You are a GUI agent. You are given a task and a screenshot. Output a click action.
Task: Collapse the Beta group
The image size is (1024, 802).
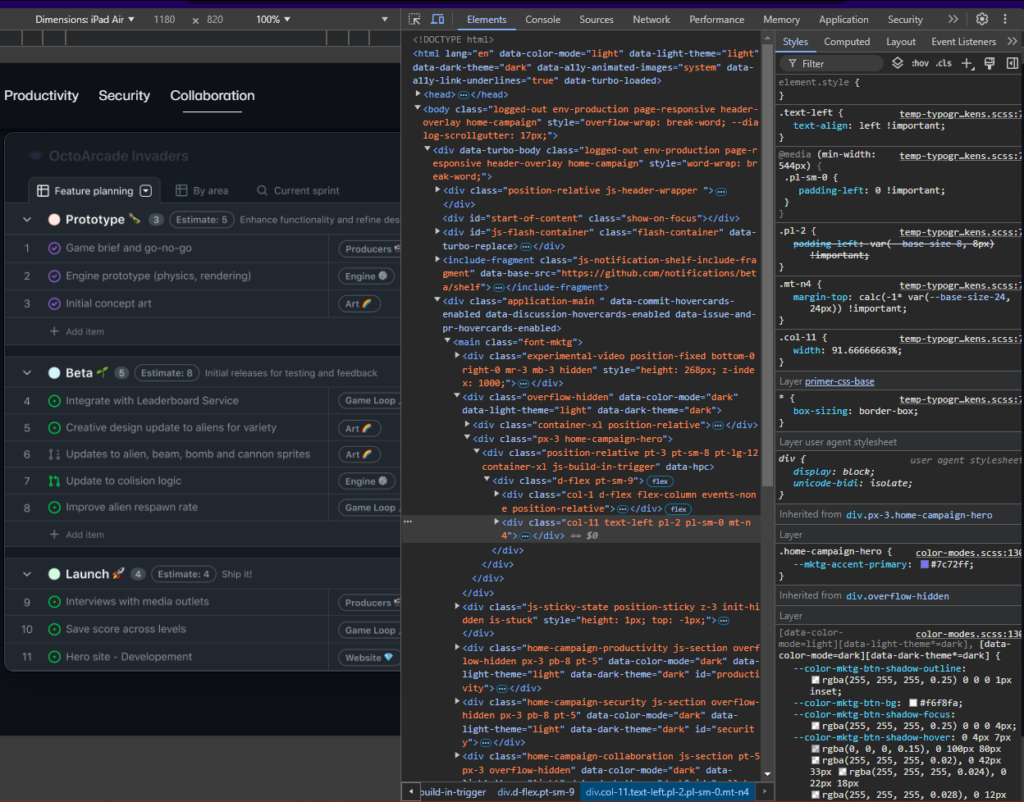[27, 373]
